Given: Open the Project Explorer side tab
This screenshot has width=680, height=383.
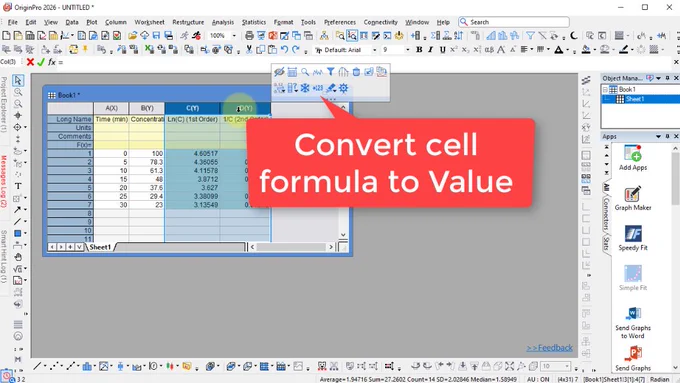Looking at the screenshot, I should (x=4, y=105).
